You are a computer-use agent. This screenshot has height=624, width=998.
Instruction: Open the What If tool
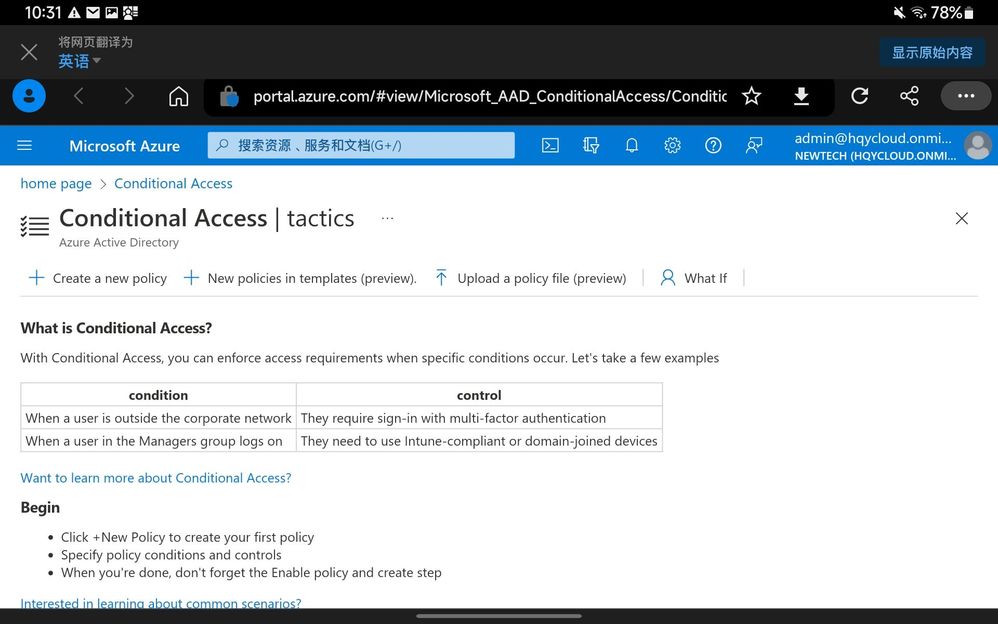point(693,278)
